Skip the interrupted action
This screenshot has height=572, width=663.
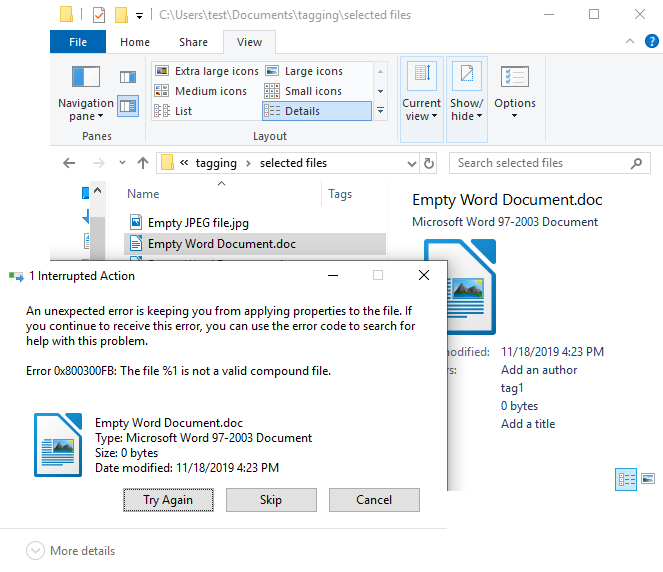pos(271,500)
